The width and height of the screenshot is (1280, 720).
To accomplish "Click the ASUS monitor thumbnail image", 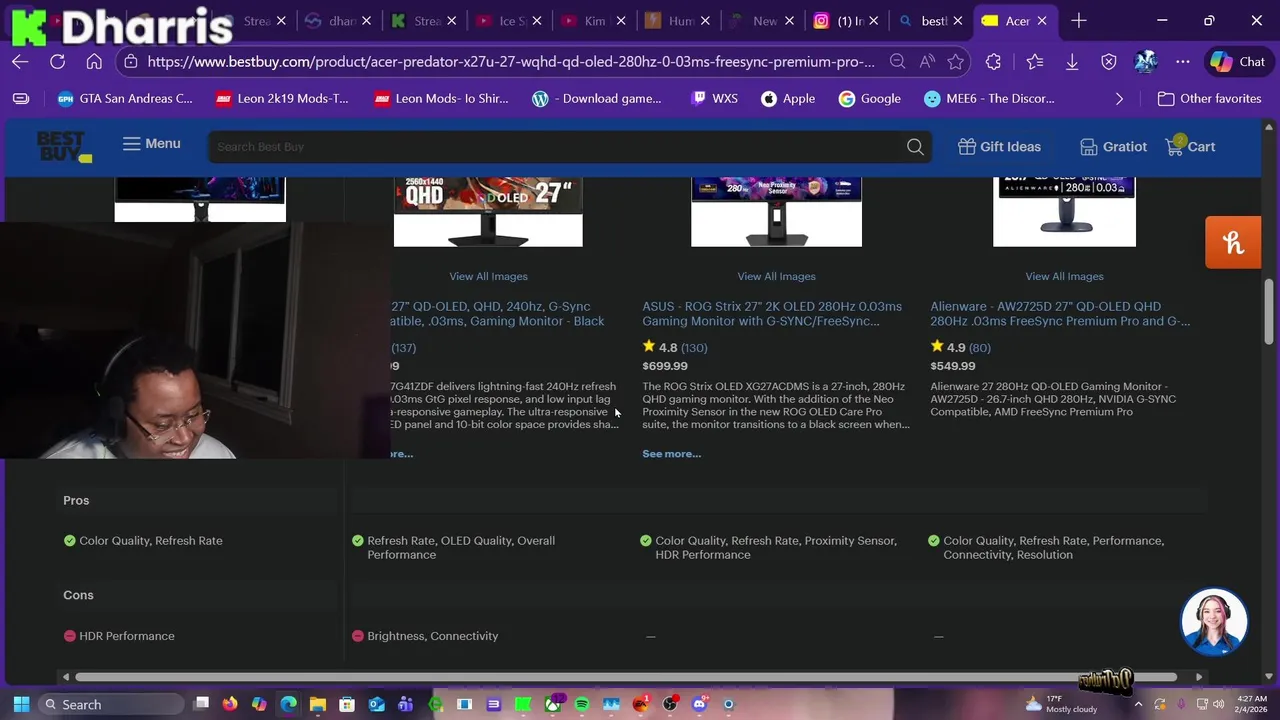I will [x=776, y=211].
